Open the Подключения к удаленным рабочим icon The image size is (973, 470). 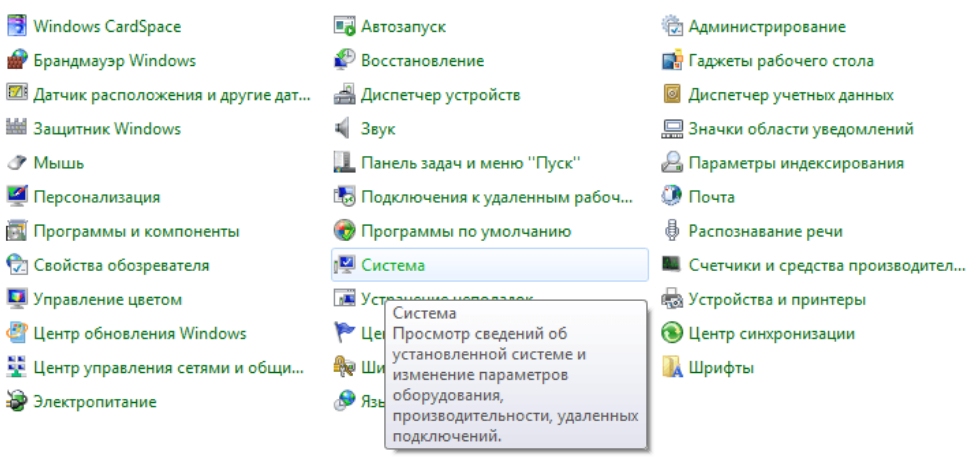344,197
